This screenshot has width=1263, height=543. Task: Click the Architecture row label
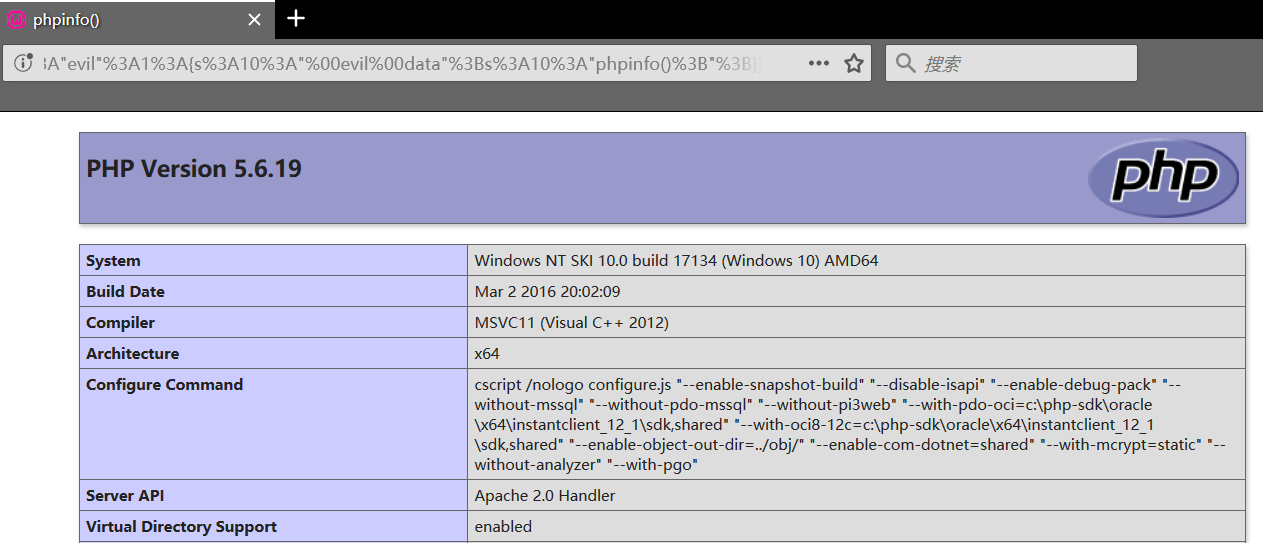[132, 354]
